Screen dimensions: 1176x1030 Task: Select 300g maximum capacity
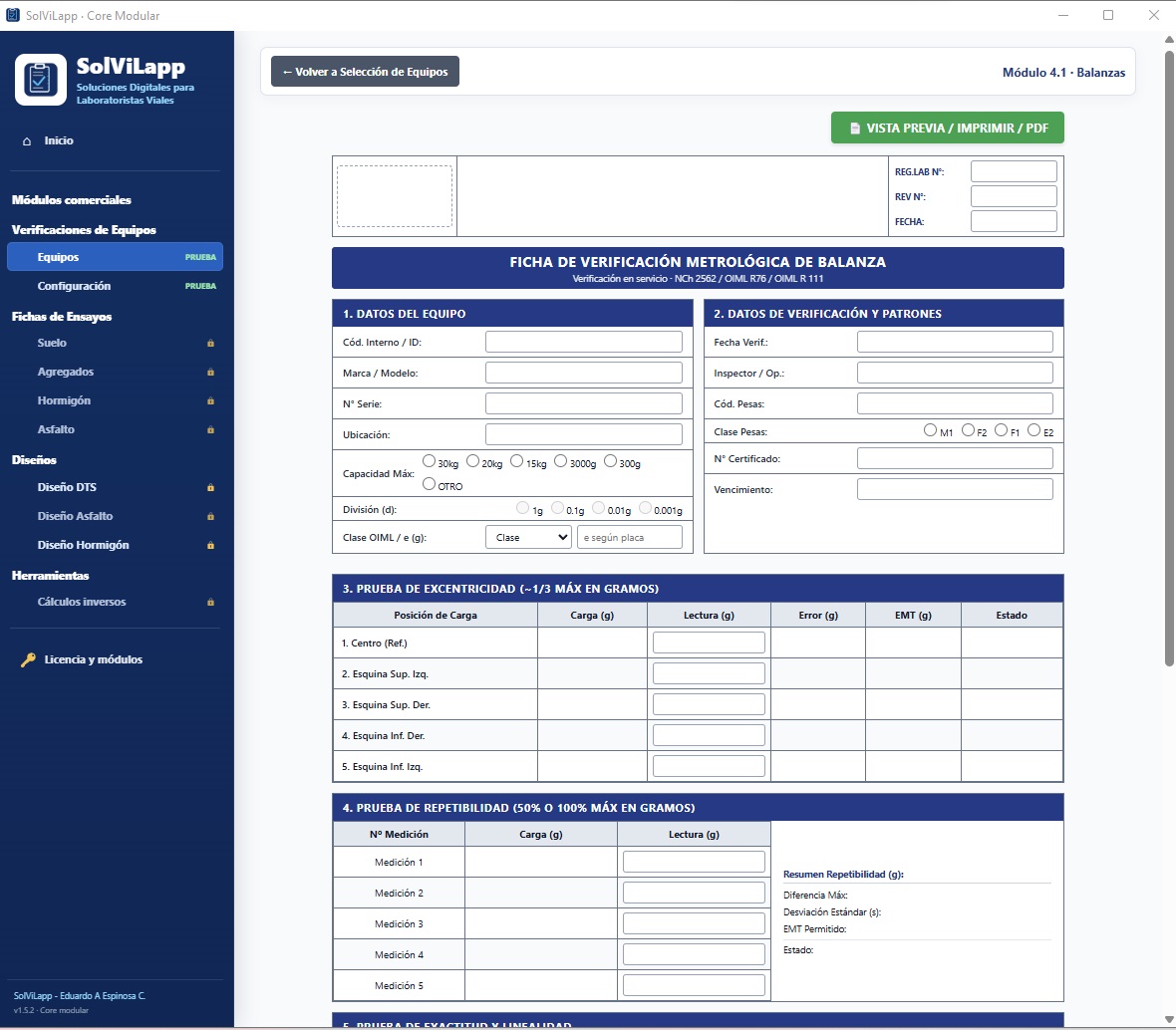point(611,461)
